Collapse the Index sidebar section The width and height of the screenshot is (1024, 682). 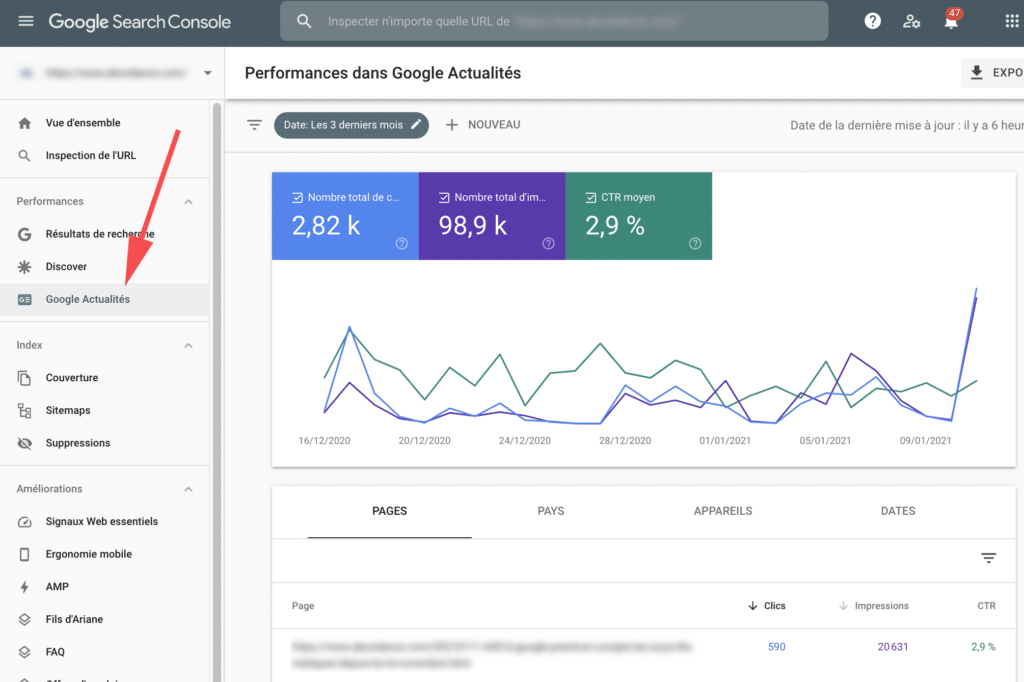coord(188,346)
